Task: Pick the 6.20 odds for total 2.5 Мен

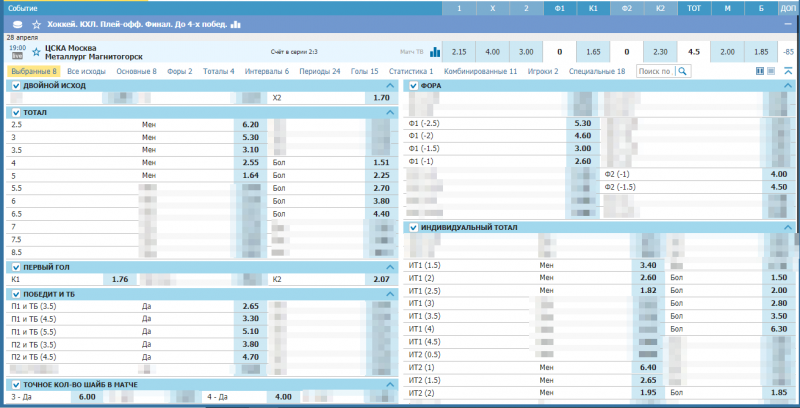Action: coord(250,124)
